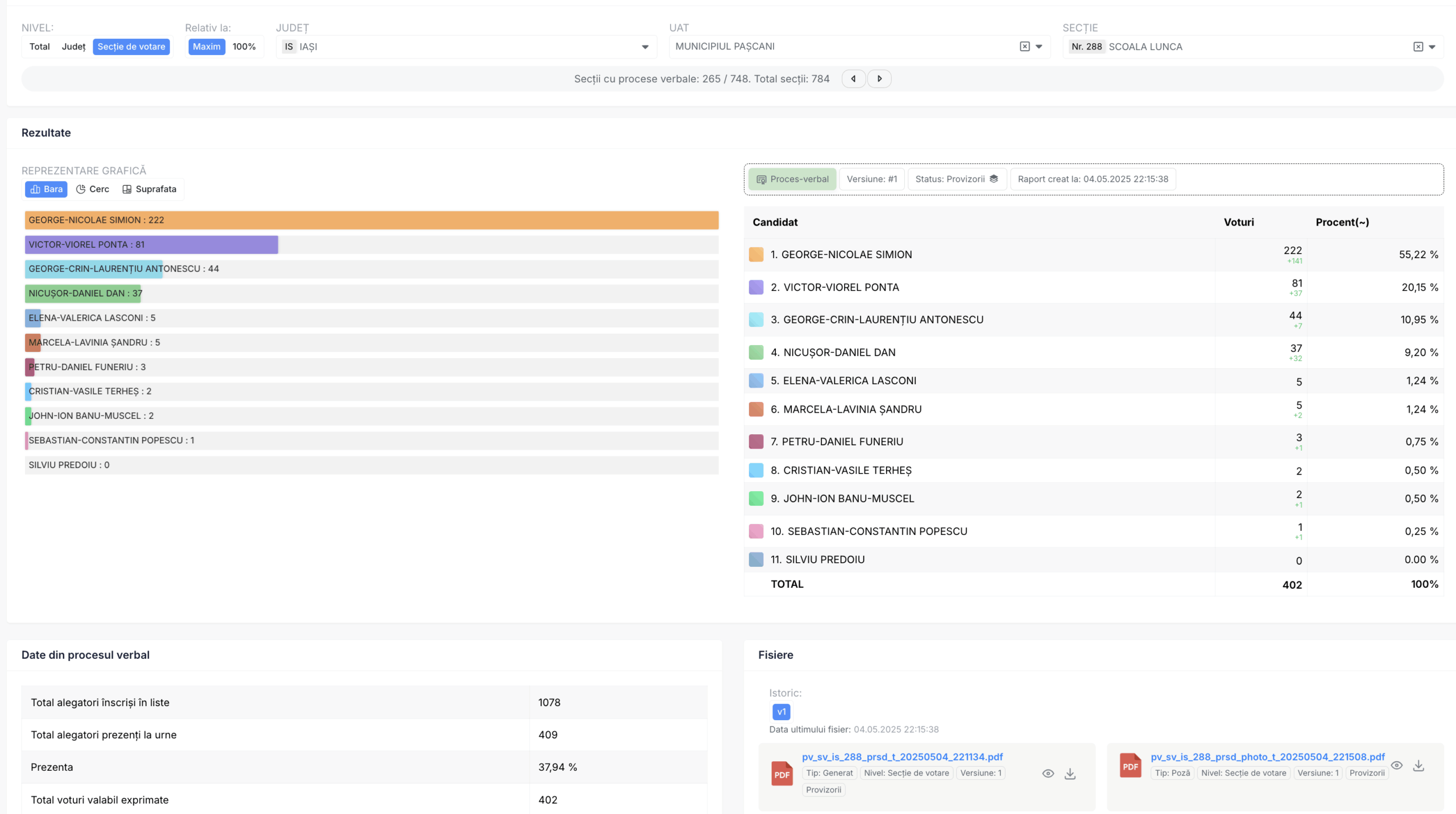Preview the generated PDF with eye icon

point(1048,774)
